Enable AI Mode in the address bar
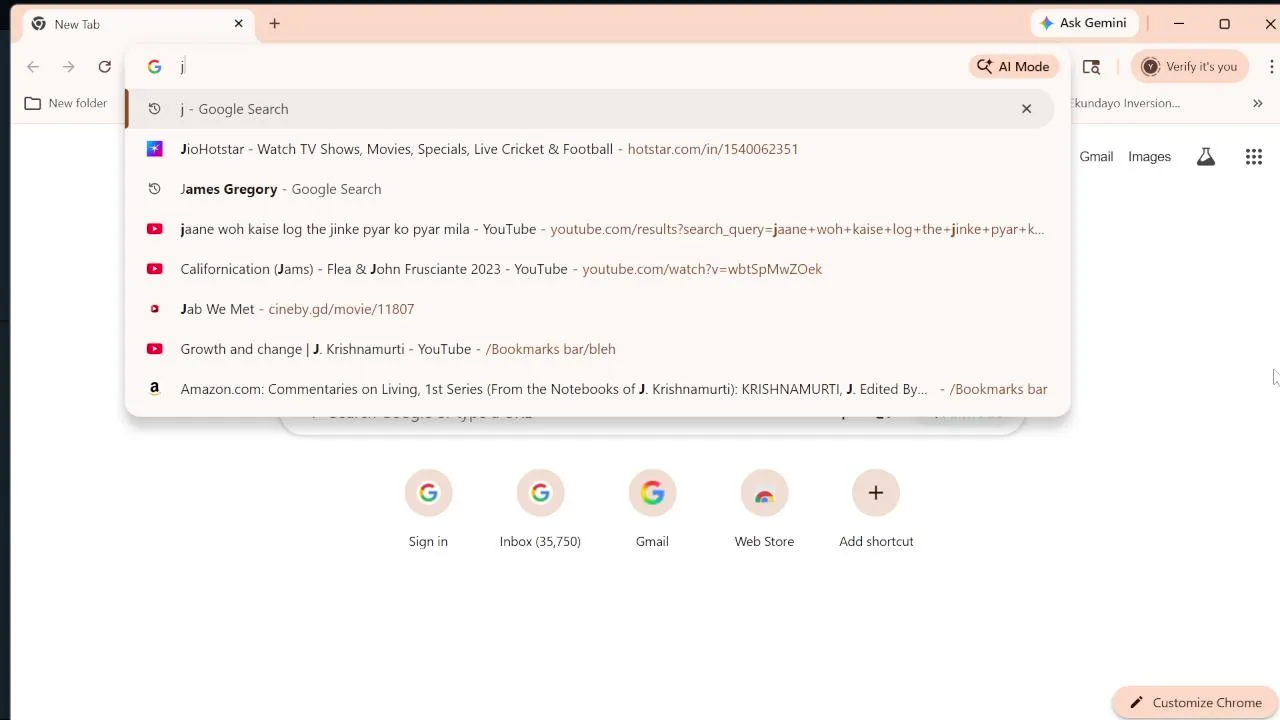Viewport: 1280px width, 720px height. [x=1014, y=67]
